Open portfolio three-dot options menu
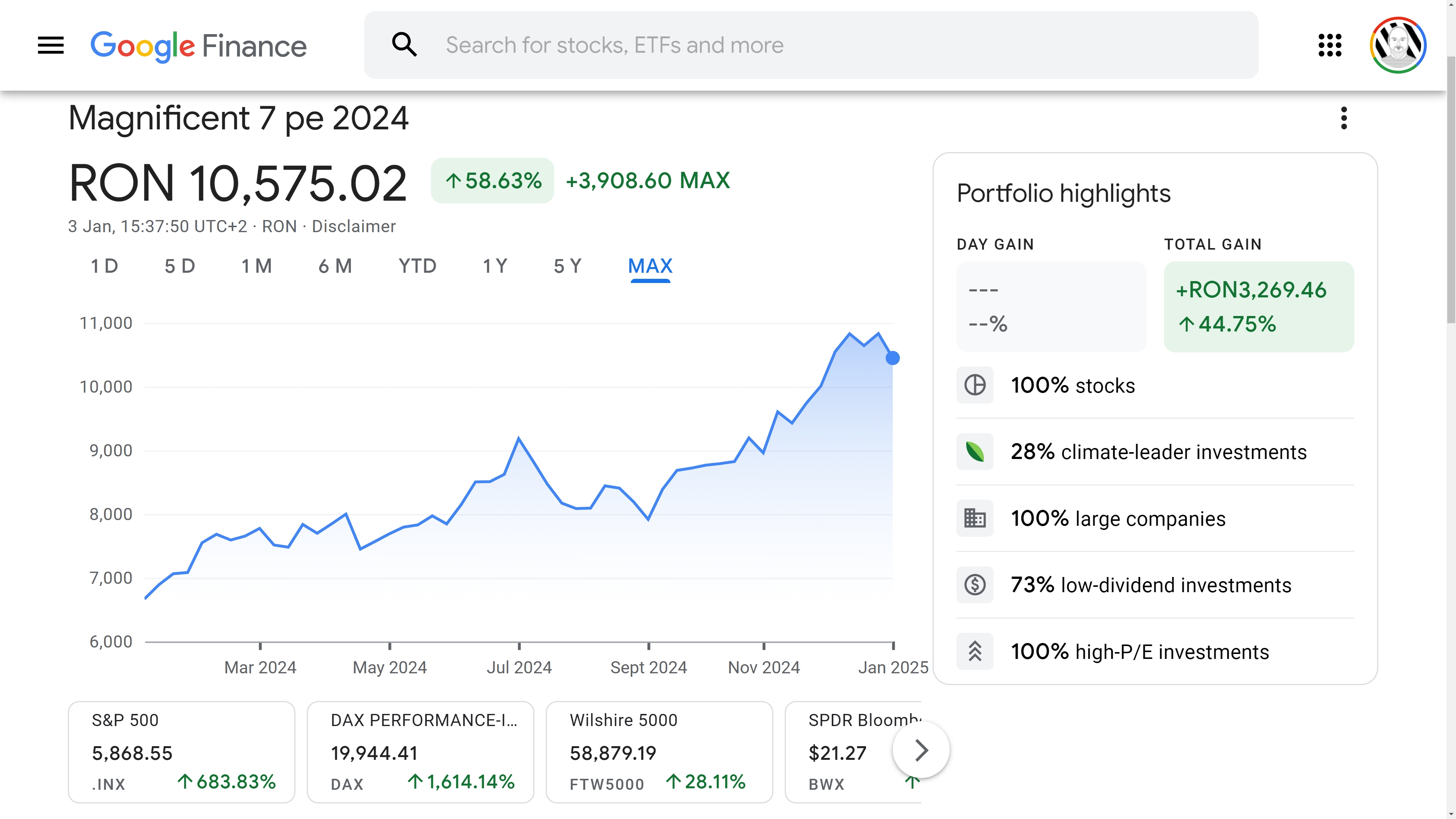 [1343, 118]
